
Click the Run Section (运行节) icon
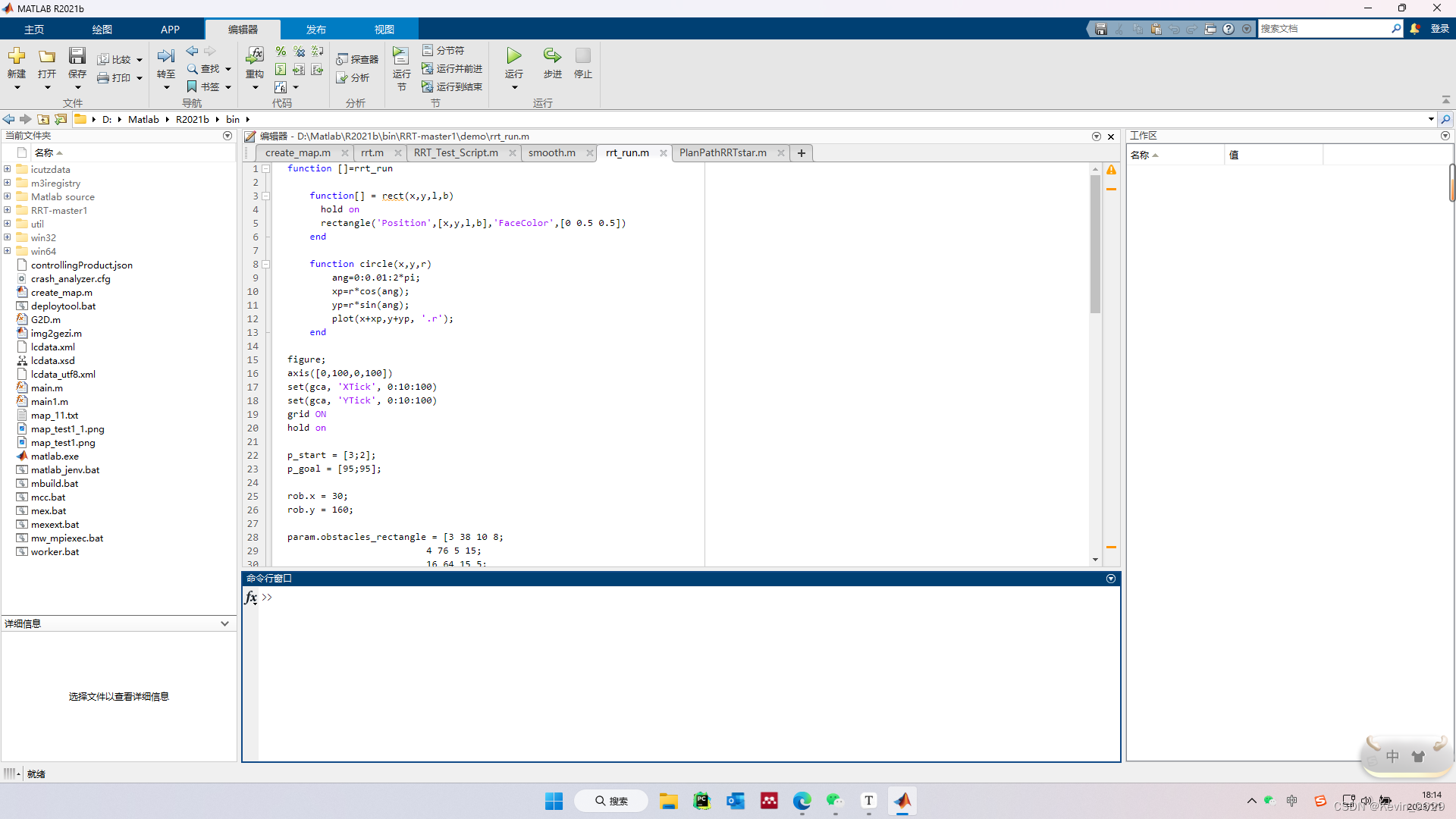point(401,56)
